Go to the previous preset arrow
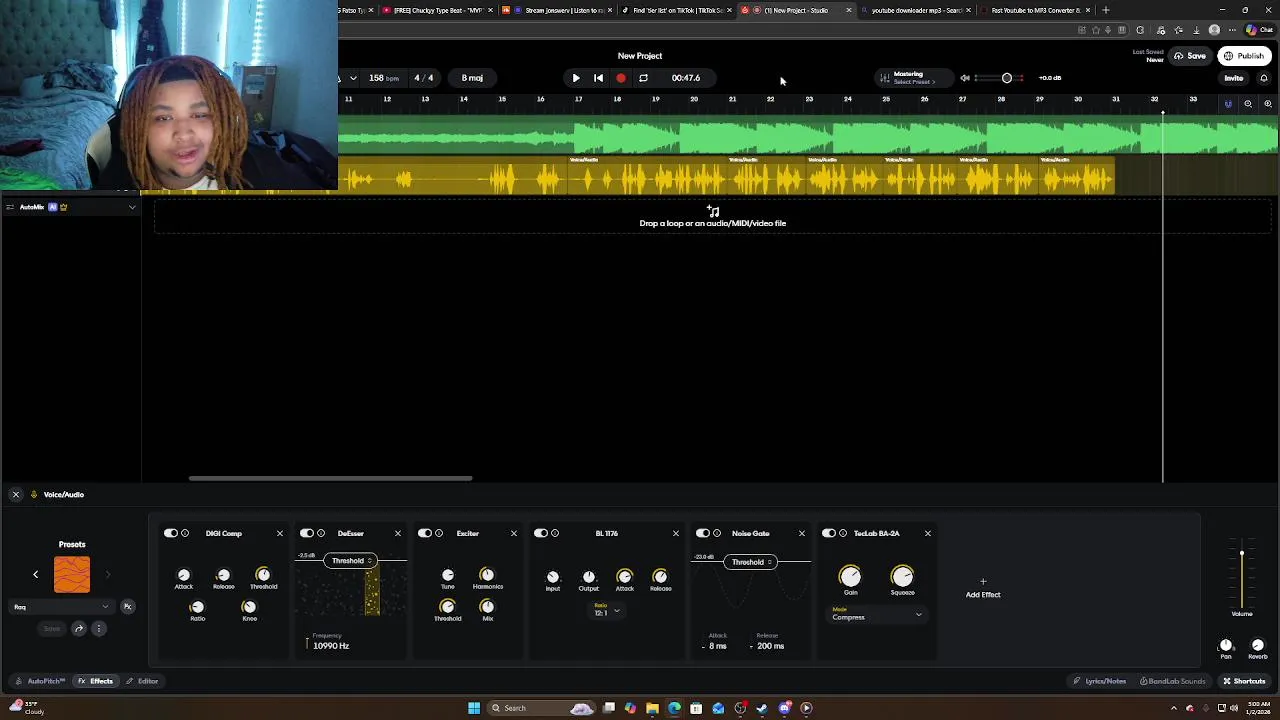Image resolution: width=1280 pixels, height=720 pixels. pos(36,575)
